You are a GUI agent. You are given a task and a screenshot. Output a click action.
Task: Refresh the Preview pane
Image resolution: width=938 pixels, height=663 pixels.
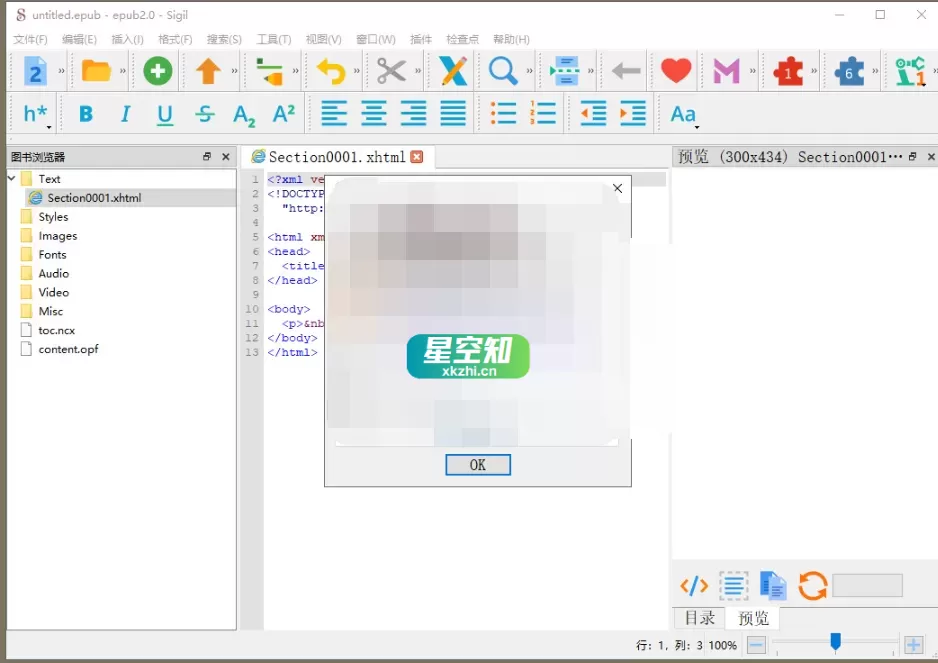812,585
